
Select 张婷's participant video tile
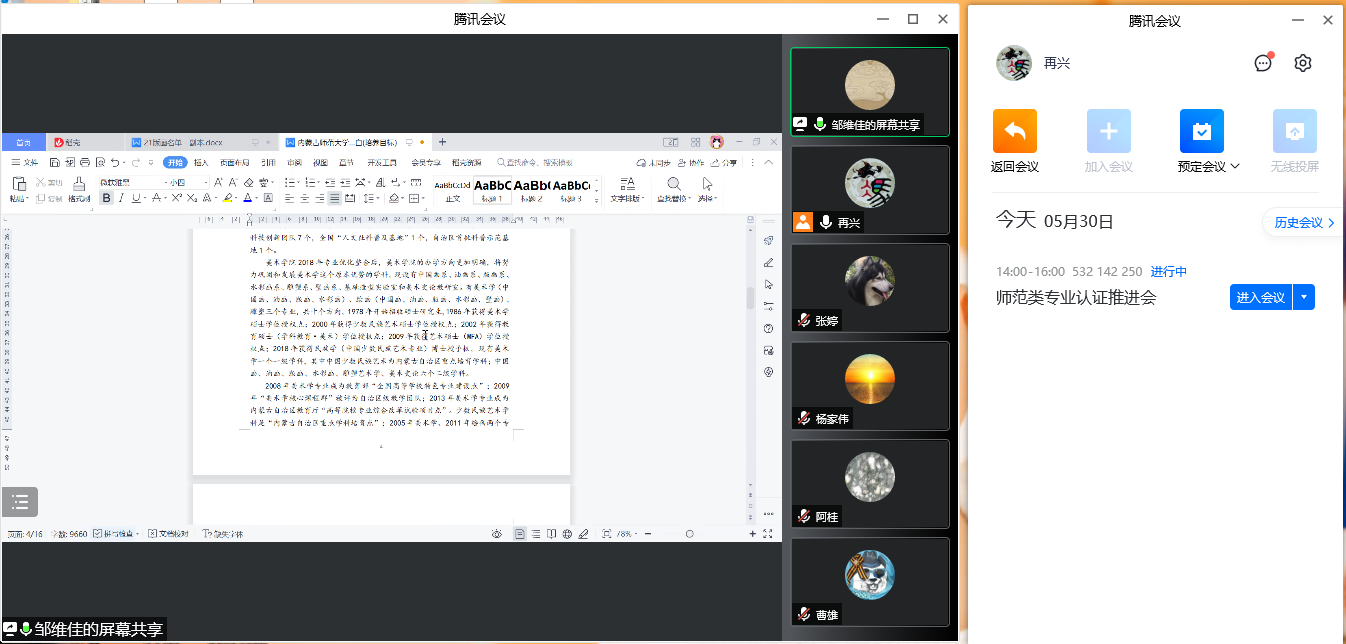tap(869, 287)
